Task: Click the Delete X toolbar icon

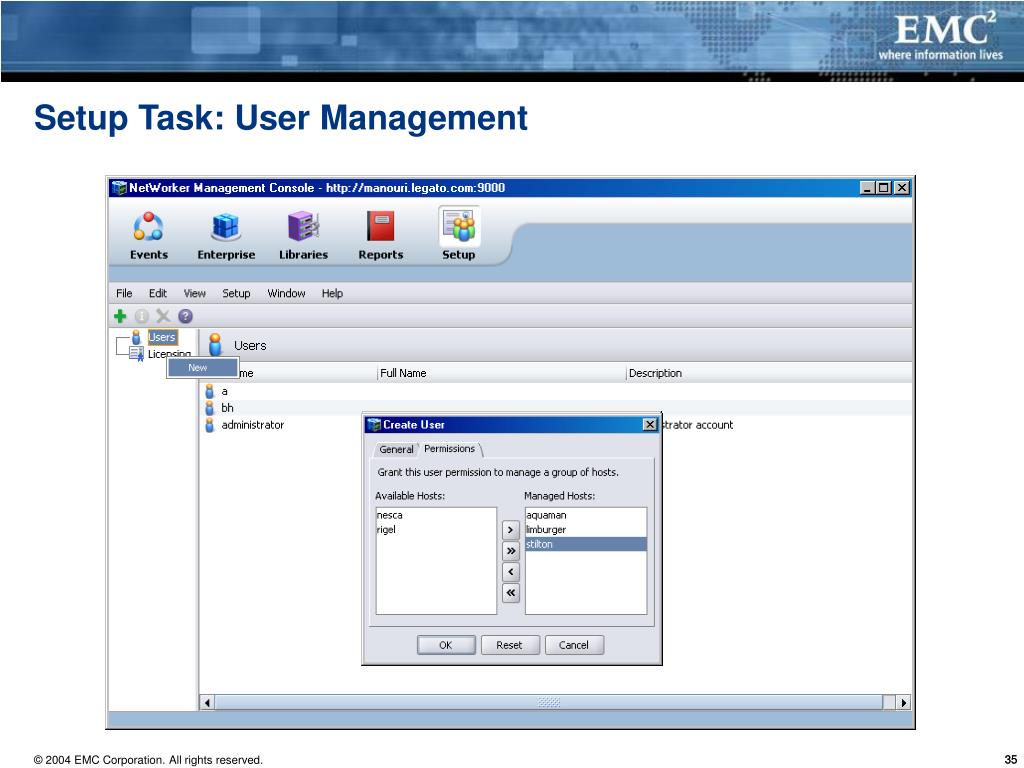Action: click(x=163, y=316)
